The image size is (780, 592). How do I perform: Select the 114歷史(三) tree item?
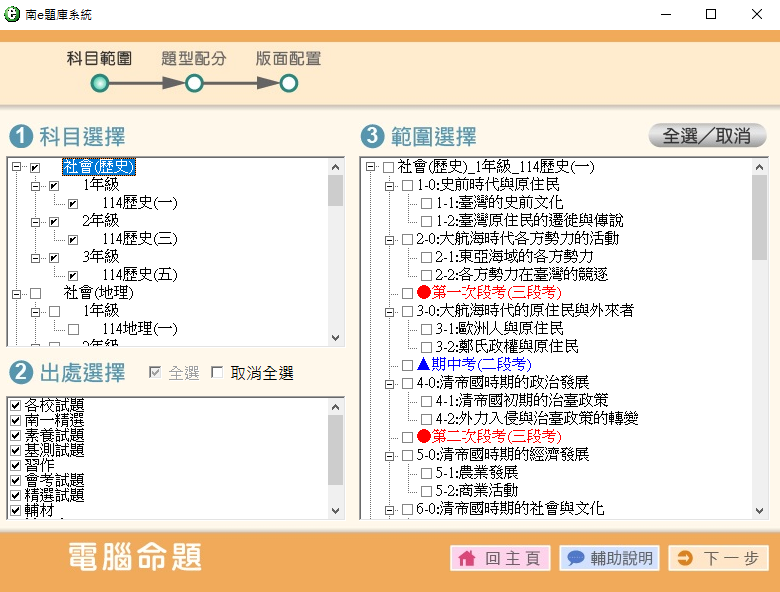tap(139, 239)
